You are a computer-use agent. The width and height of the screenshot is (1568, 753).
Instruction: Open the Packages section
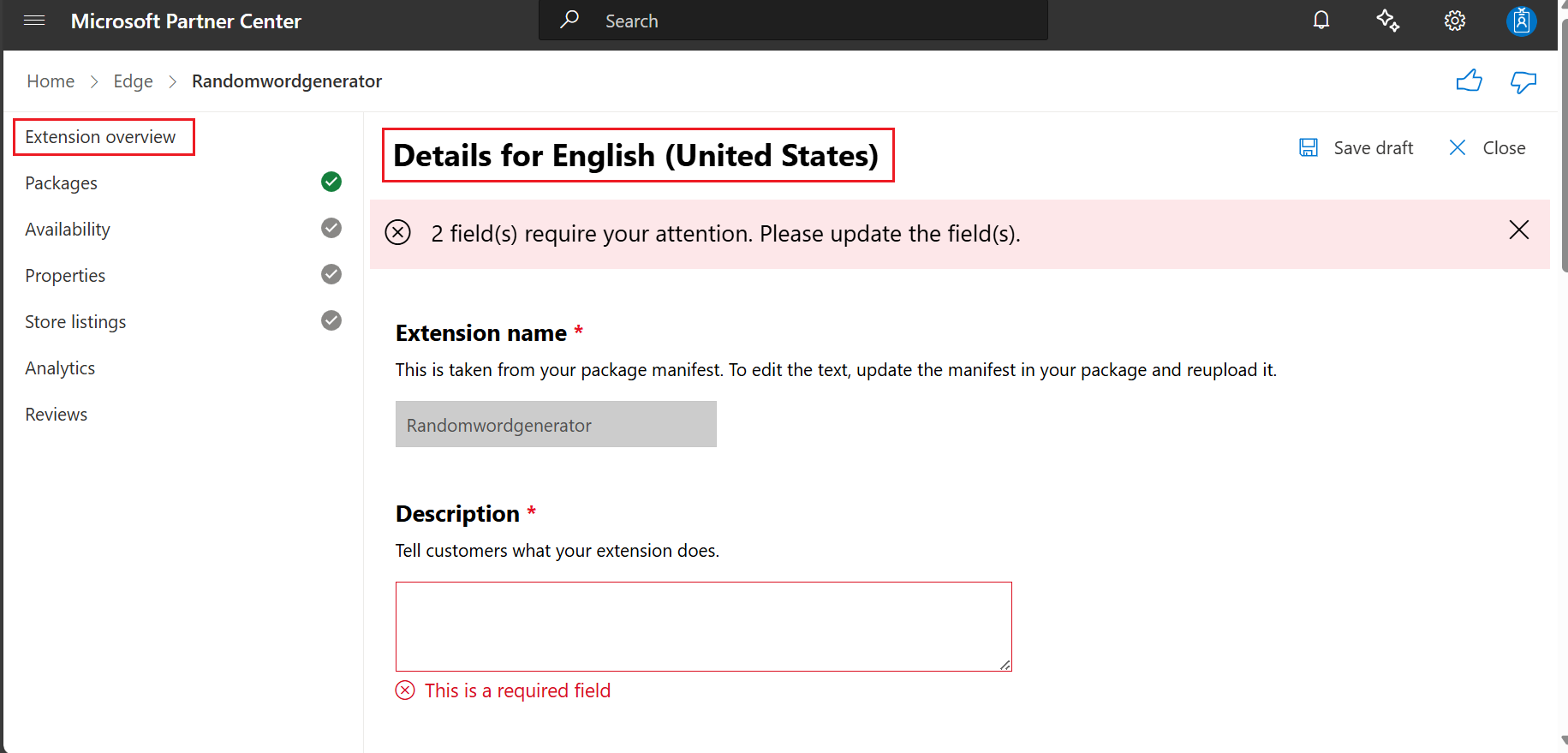pyautogui.click(x=62, y=183)
